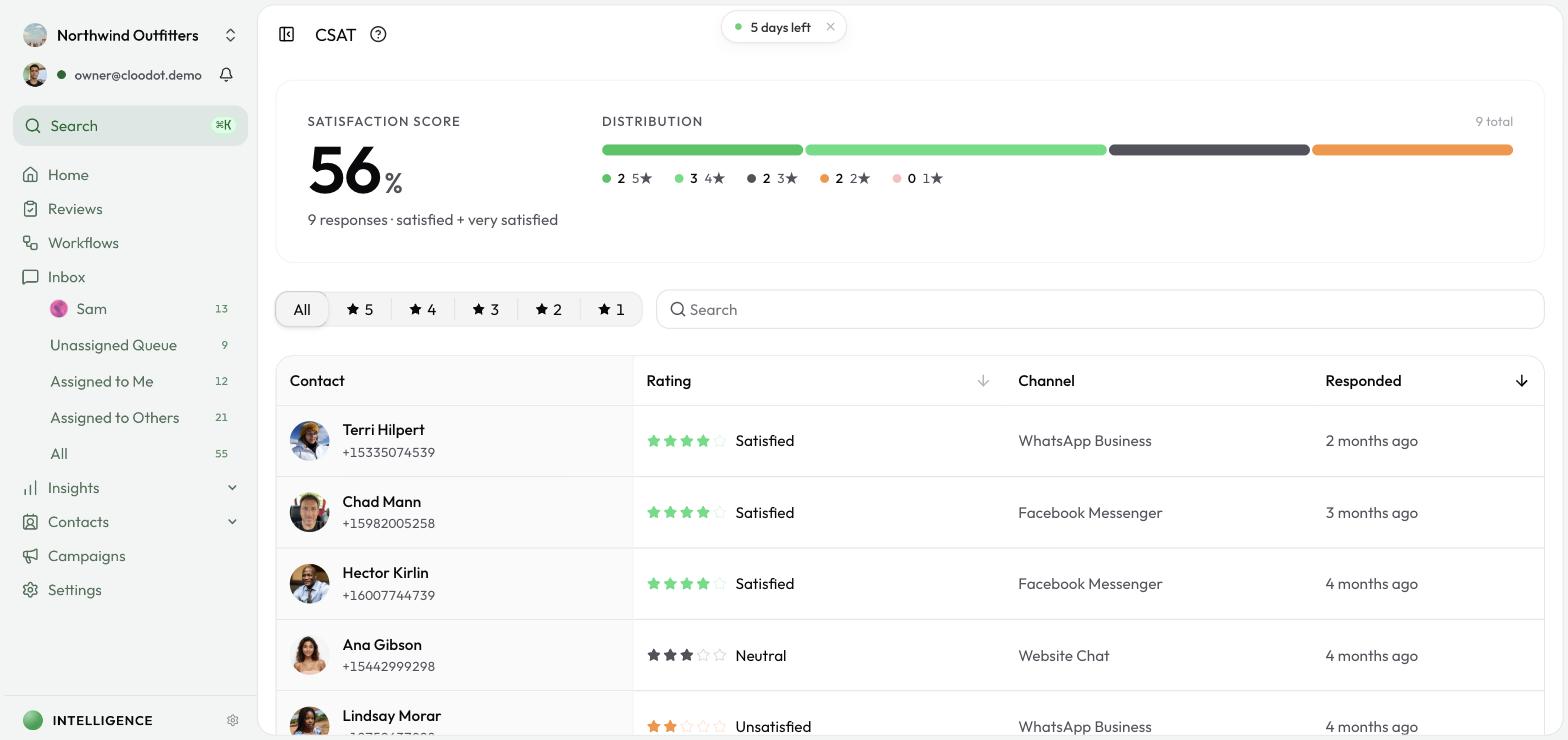Expand the Contacts chevron

pyautogui.click(x=232, y=522)
